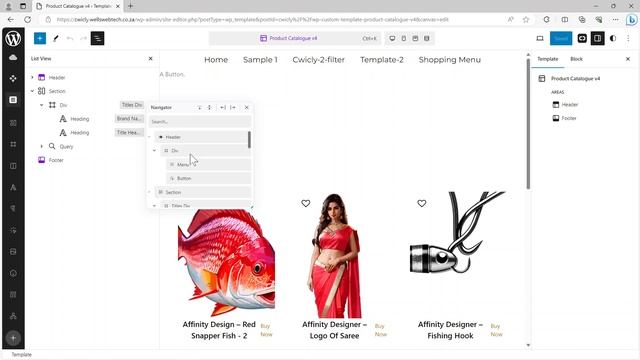Viewport: 640px width, 360px height.
Task: Click the Navigator dock left icon
Action: coord(223,107)
